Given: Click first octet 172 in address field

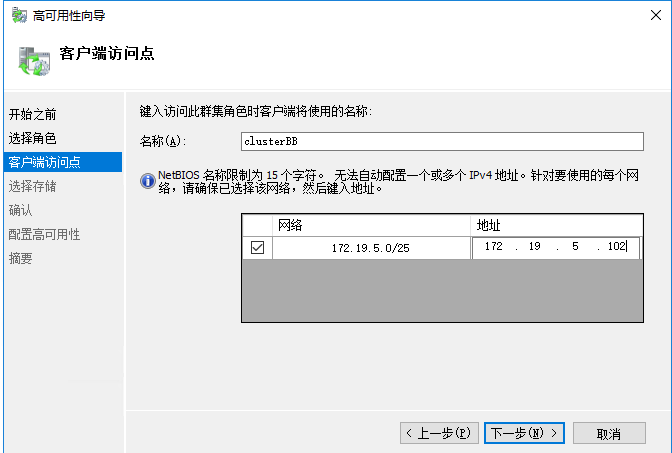Looking at the screenshot, I should tap(493, 246).
